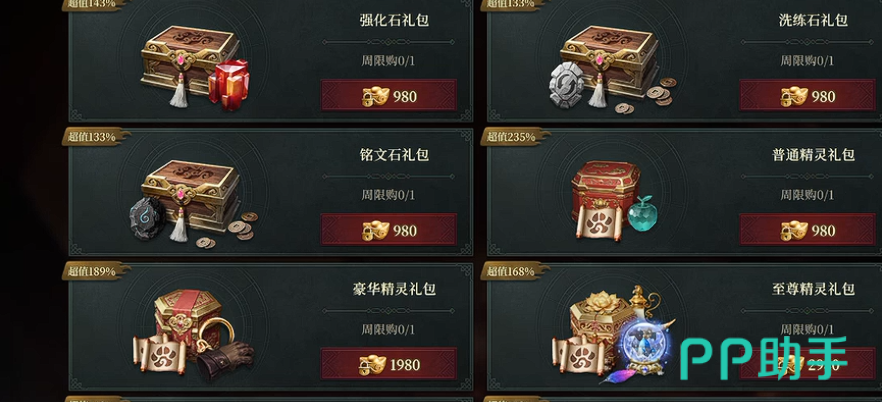Select the 普通精灵礼包 title text
The height and width of the screenshot is (402, 882).
(x=813, y=155)
